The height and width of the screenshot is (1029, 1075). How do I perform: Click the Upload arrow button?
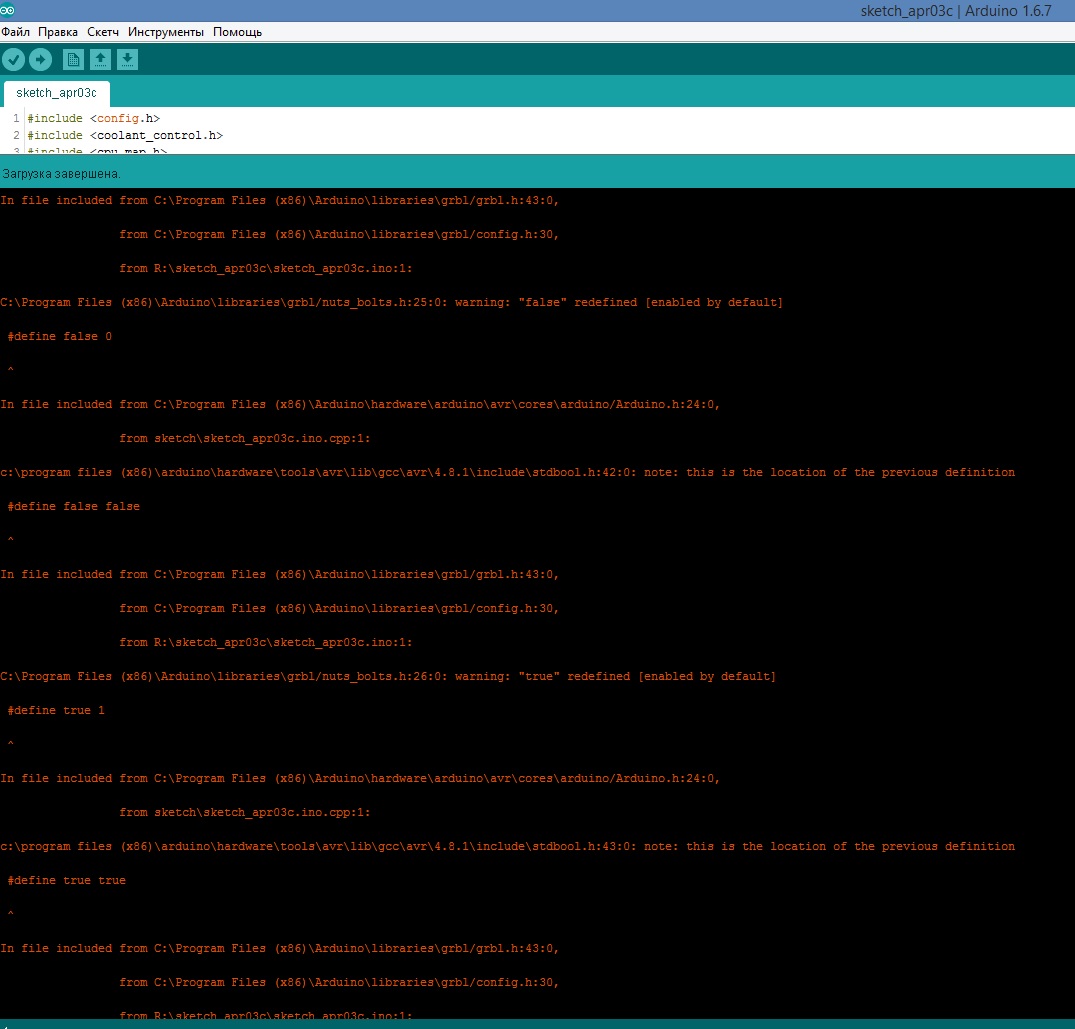40,60
